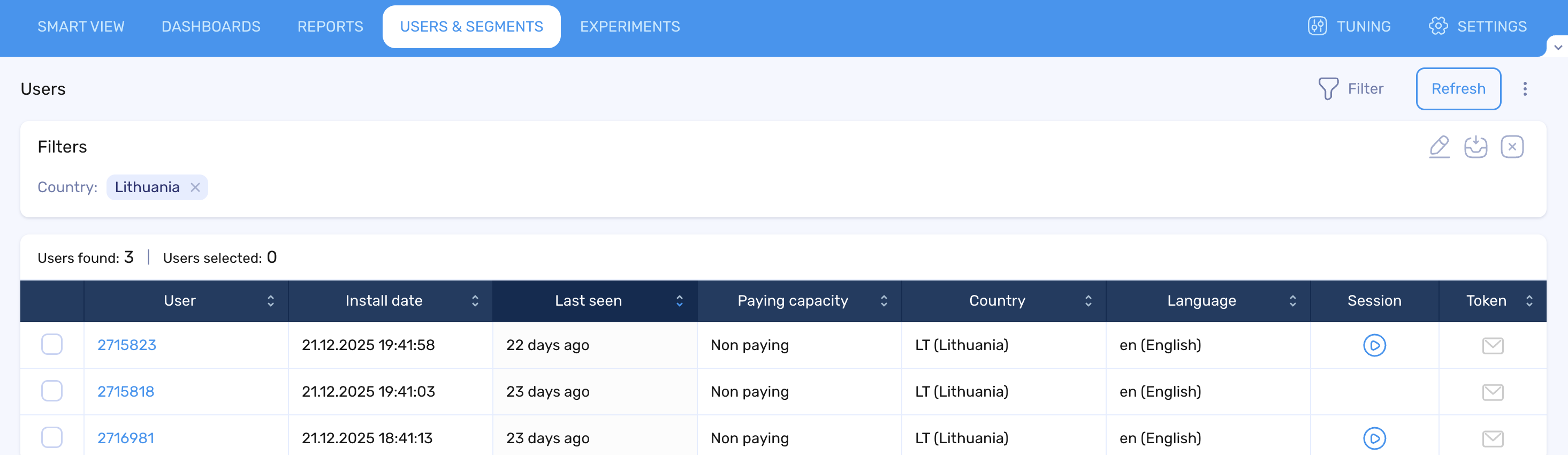
Task: Click the token envelope icon for user 2715818
Action: 1493,392
